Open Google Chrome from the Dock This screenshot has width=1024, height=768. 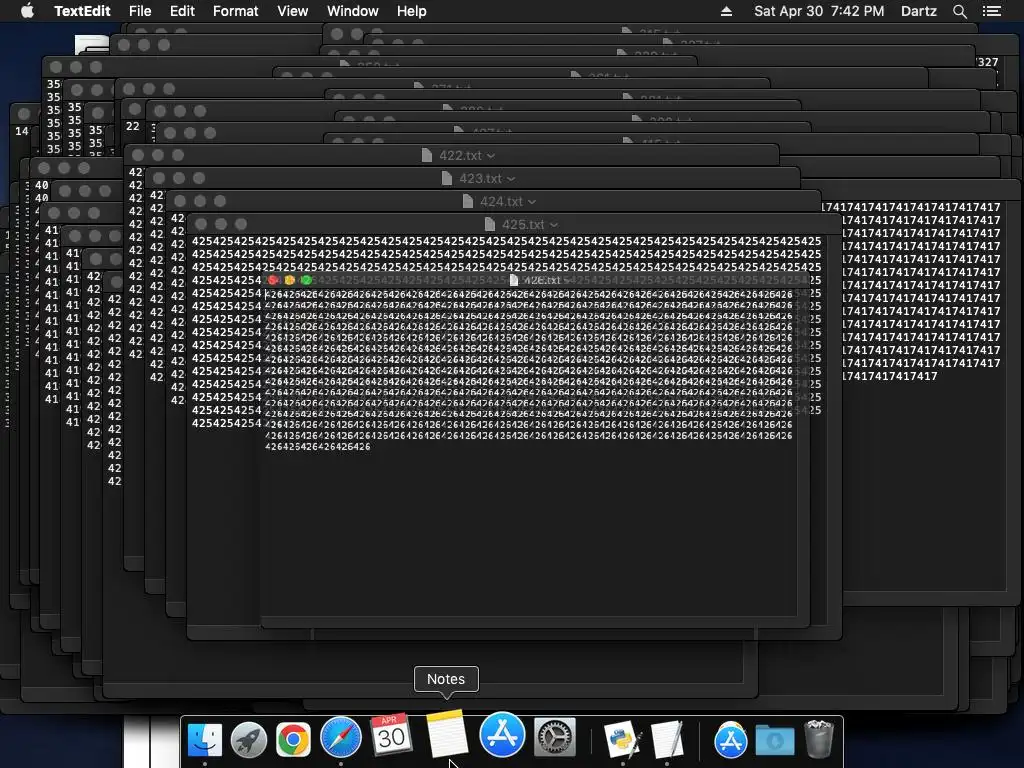[x=293, y=739]
